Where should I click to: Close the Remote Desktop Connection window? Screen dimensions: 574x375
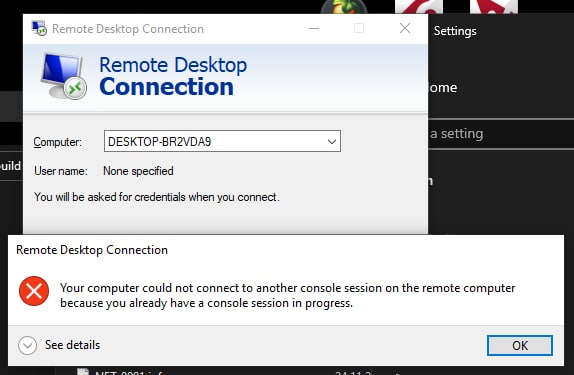pos(405,28)
